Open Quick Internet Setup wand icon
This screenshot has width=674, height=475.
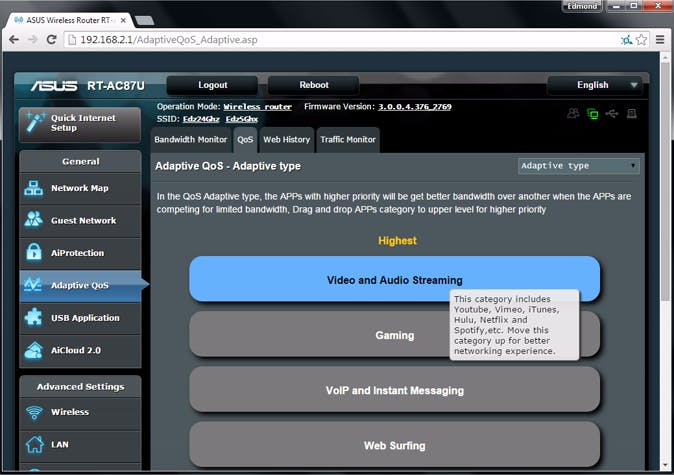pyautogui.click(x=35, y=123)
